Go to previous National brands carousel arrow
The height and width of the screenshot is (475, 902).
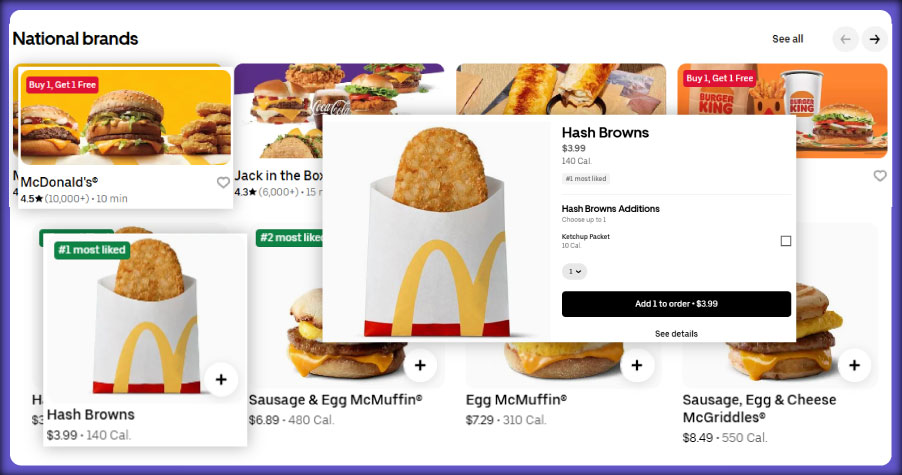(845, 39)
